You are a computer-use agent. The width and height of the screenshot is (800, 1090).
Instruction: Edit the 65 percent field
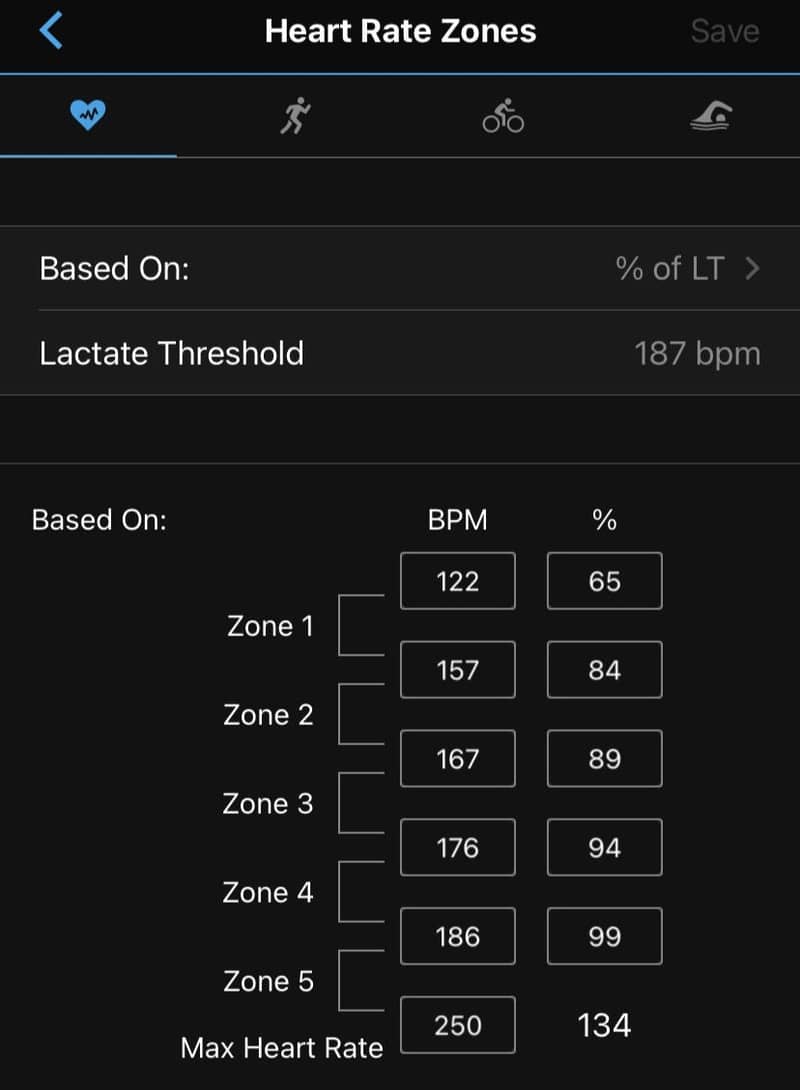point(605,581)
